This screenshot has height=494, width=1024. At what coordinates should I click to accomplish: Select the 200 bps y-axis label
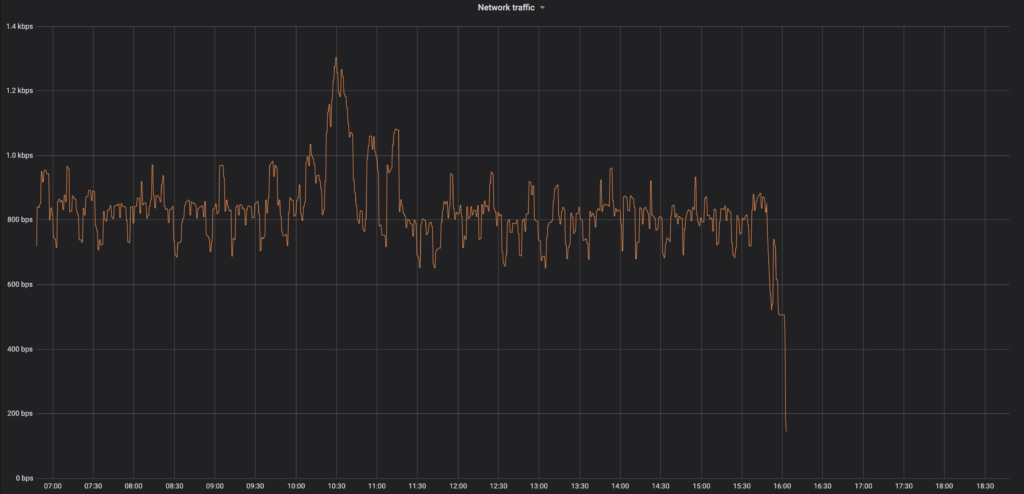point(19,414)
